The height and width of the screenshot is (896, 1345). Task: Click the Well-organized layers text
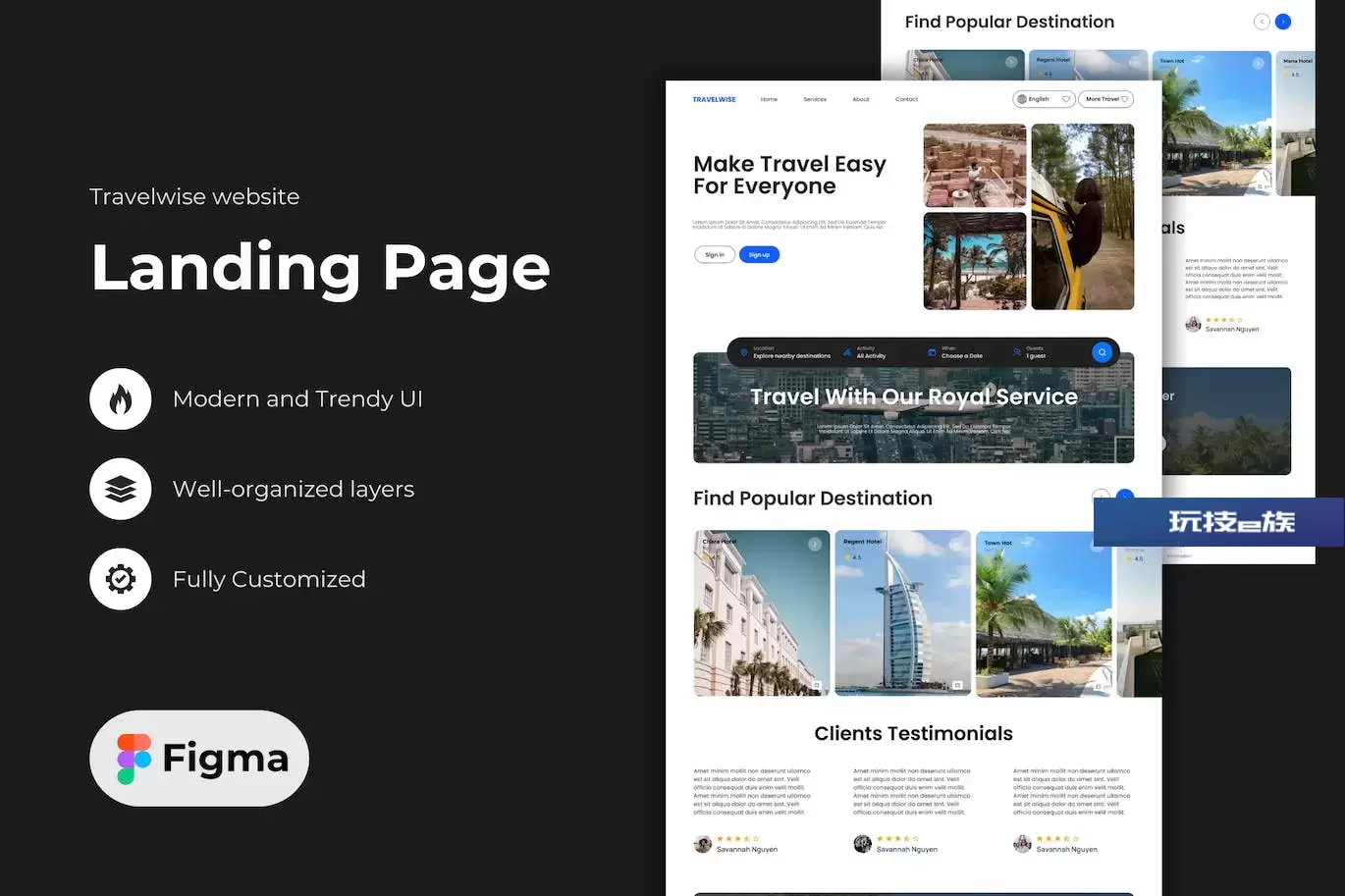[294, 489]
